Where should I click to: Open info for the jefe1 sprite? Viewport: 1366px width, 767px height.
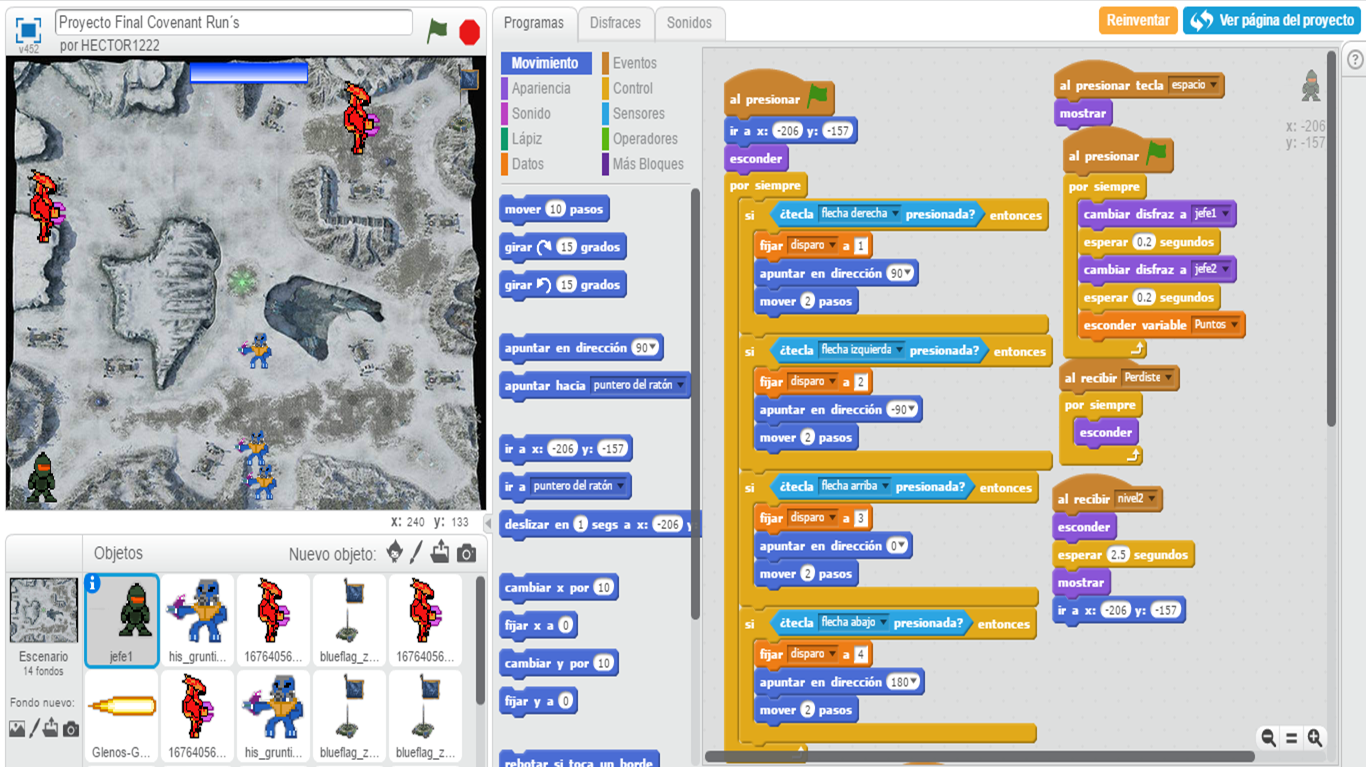[93, 584]
